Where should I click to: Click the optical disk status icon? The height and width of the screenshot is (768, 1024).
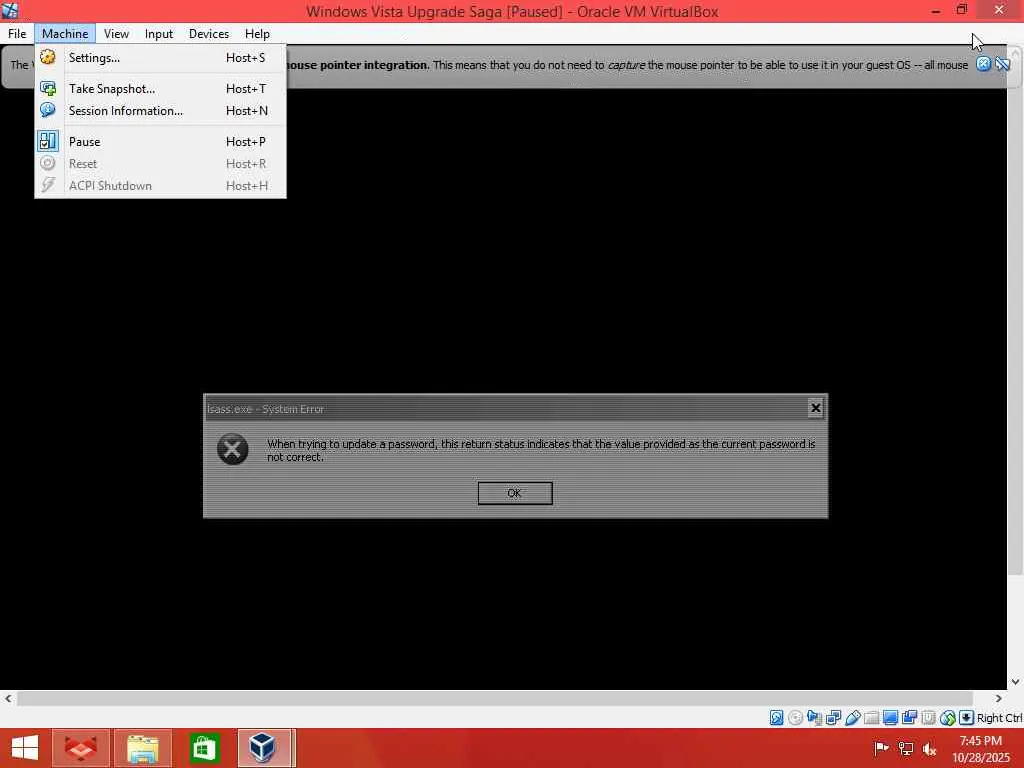tap(795, 718)
